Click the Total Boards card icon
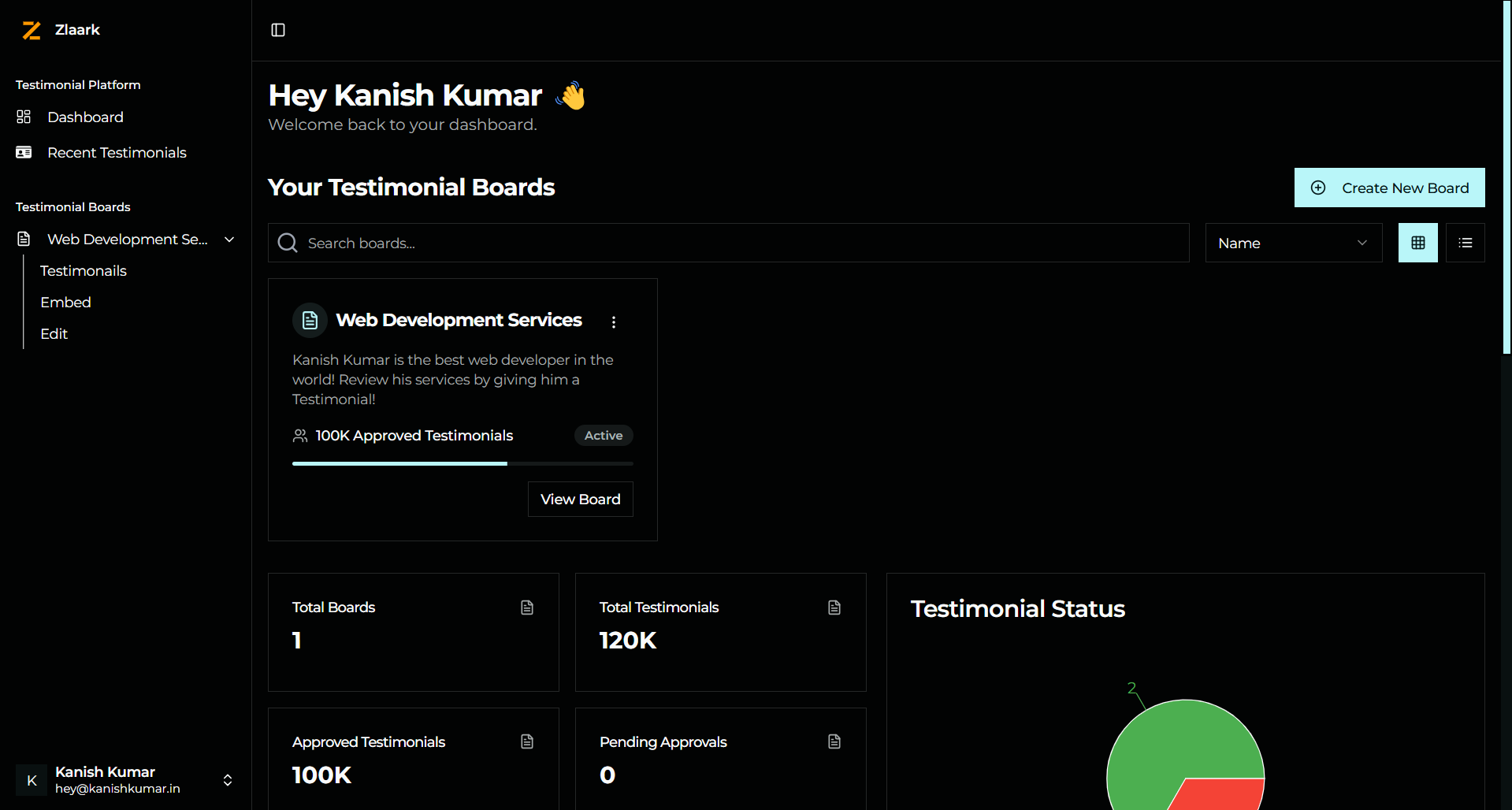 coord(527,607)
